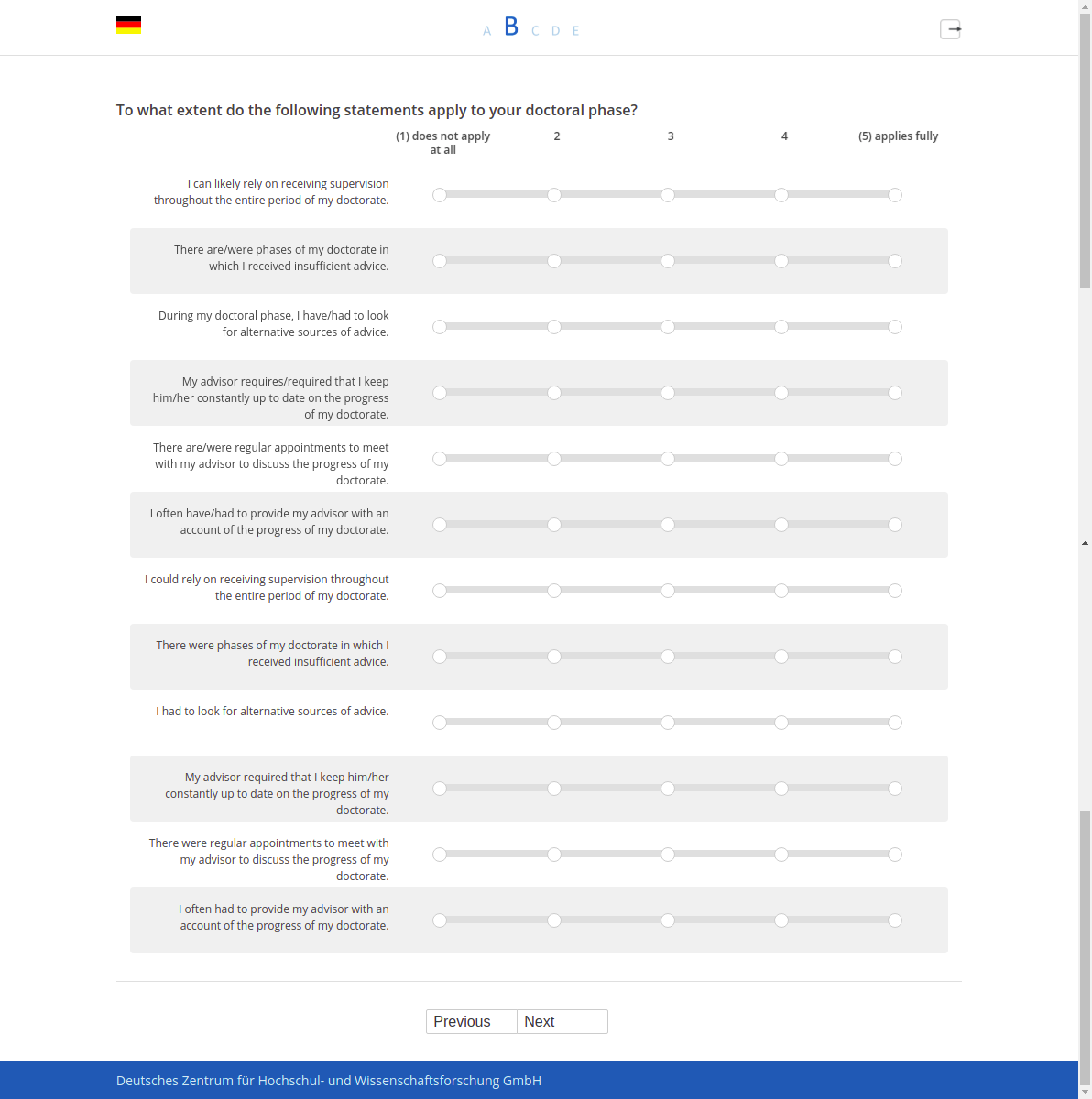
Task: Select 5 for "My advisor required that I keep"
Action: [895, 789]
